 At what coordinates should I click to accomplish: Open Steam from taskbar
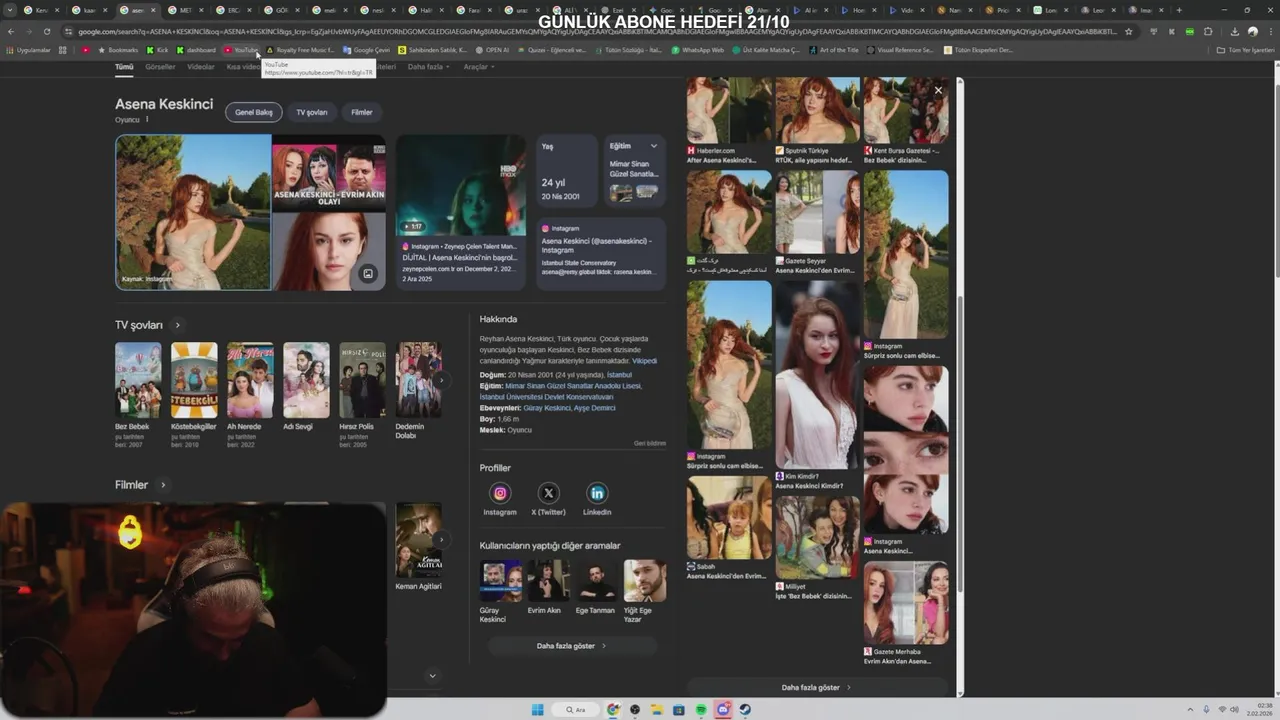pos(745,710)
